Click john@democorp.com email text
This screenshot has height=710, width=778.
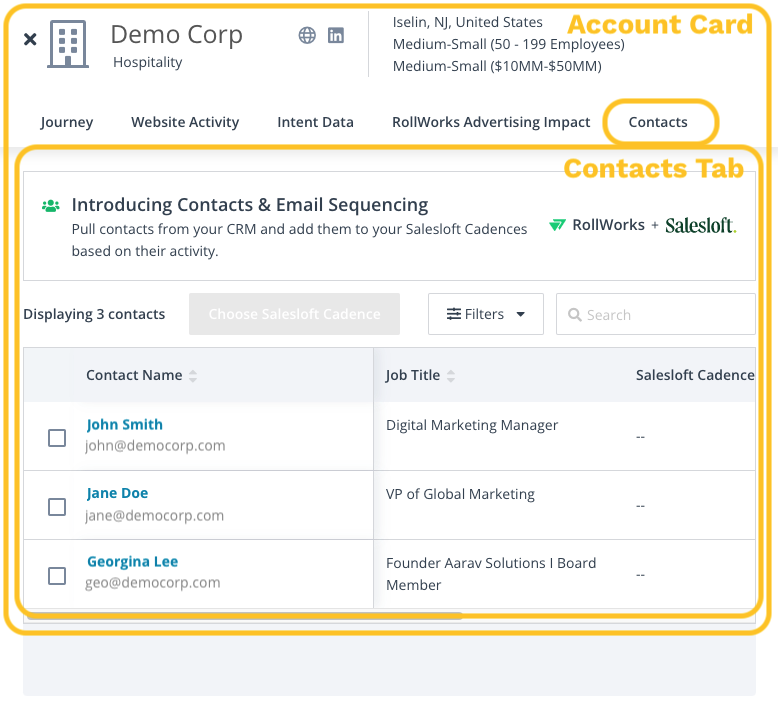pos(155,446)
